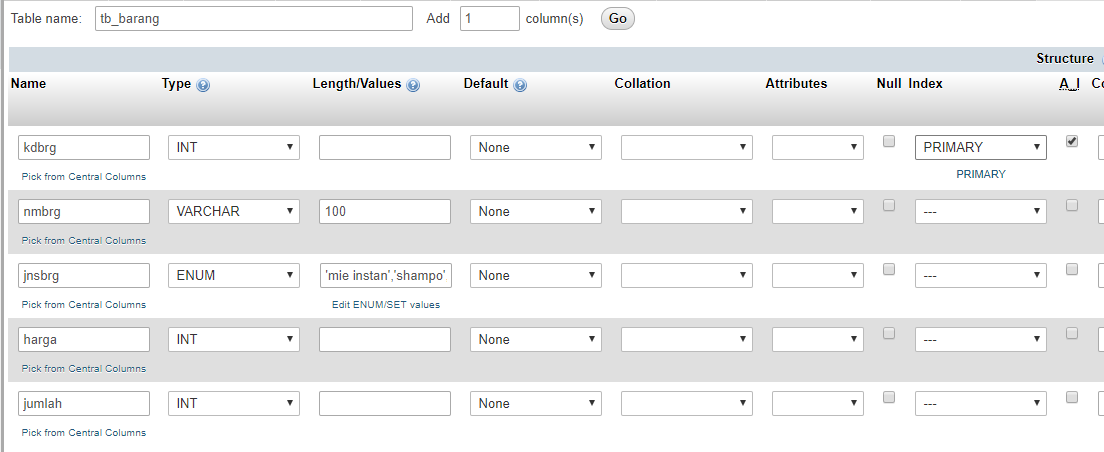This screenshot has height=452, width=1104.
Task: Toggle the Null checkbox for kdbrg
Action: pyautogui.click(x=888, y=142)
